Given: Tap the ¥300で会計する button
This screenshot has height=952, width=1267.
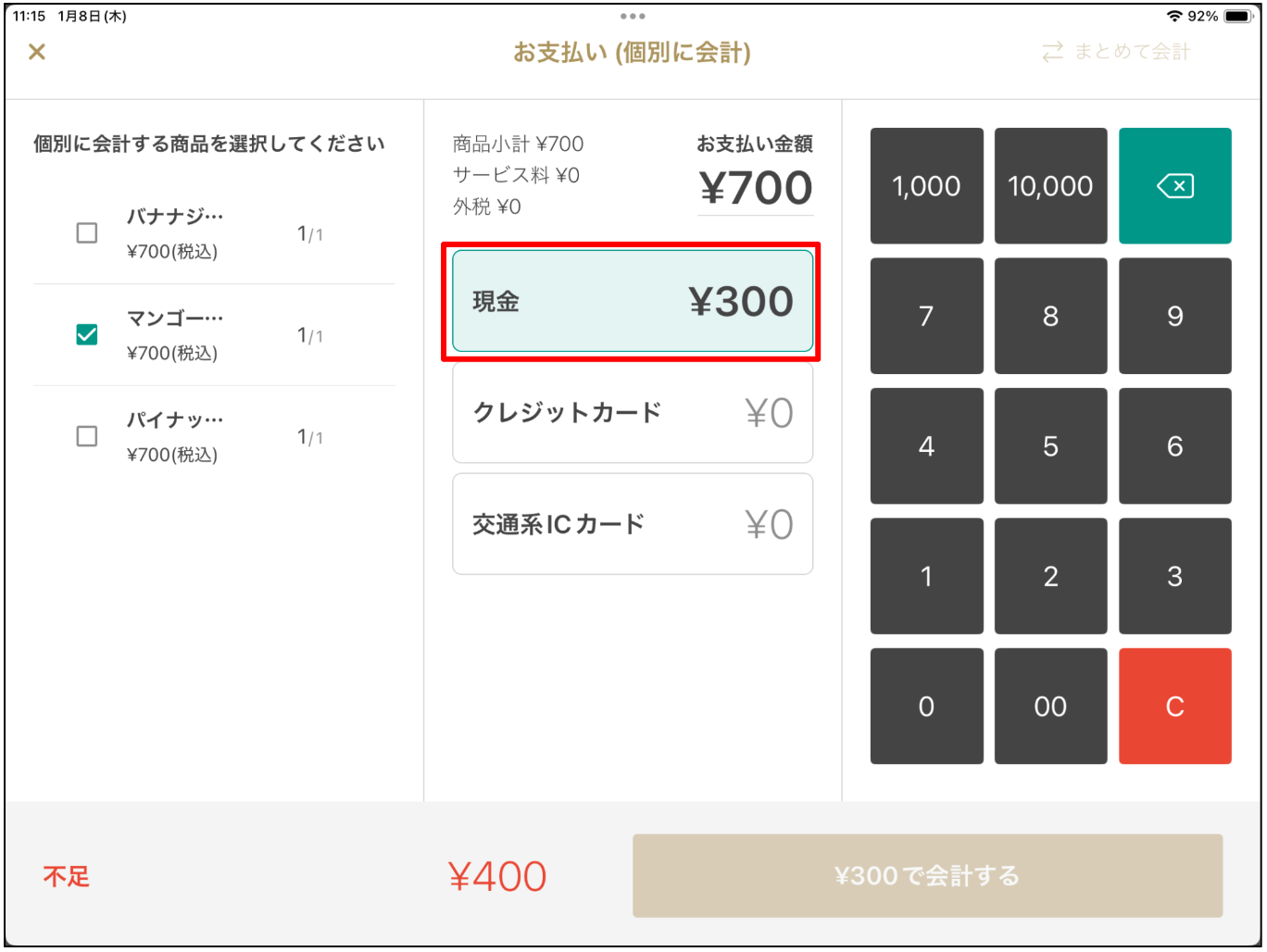Looking at the screenshot, I should point(927,876).
